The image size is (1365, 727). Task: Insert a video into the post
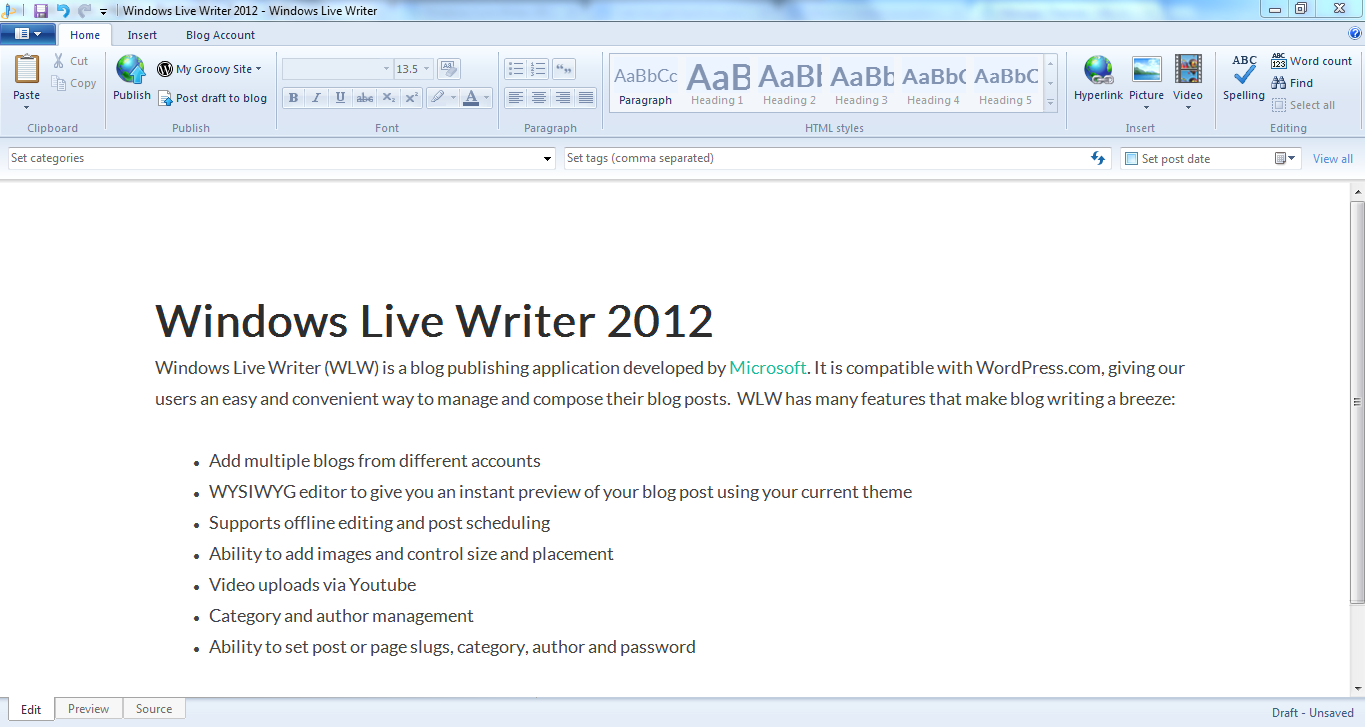pyautogui.click(x=1188, y=78)
